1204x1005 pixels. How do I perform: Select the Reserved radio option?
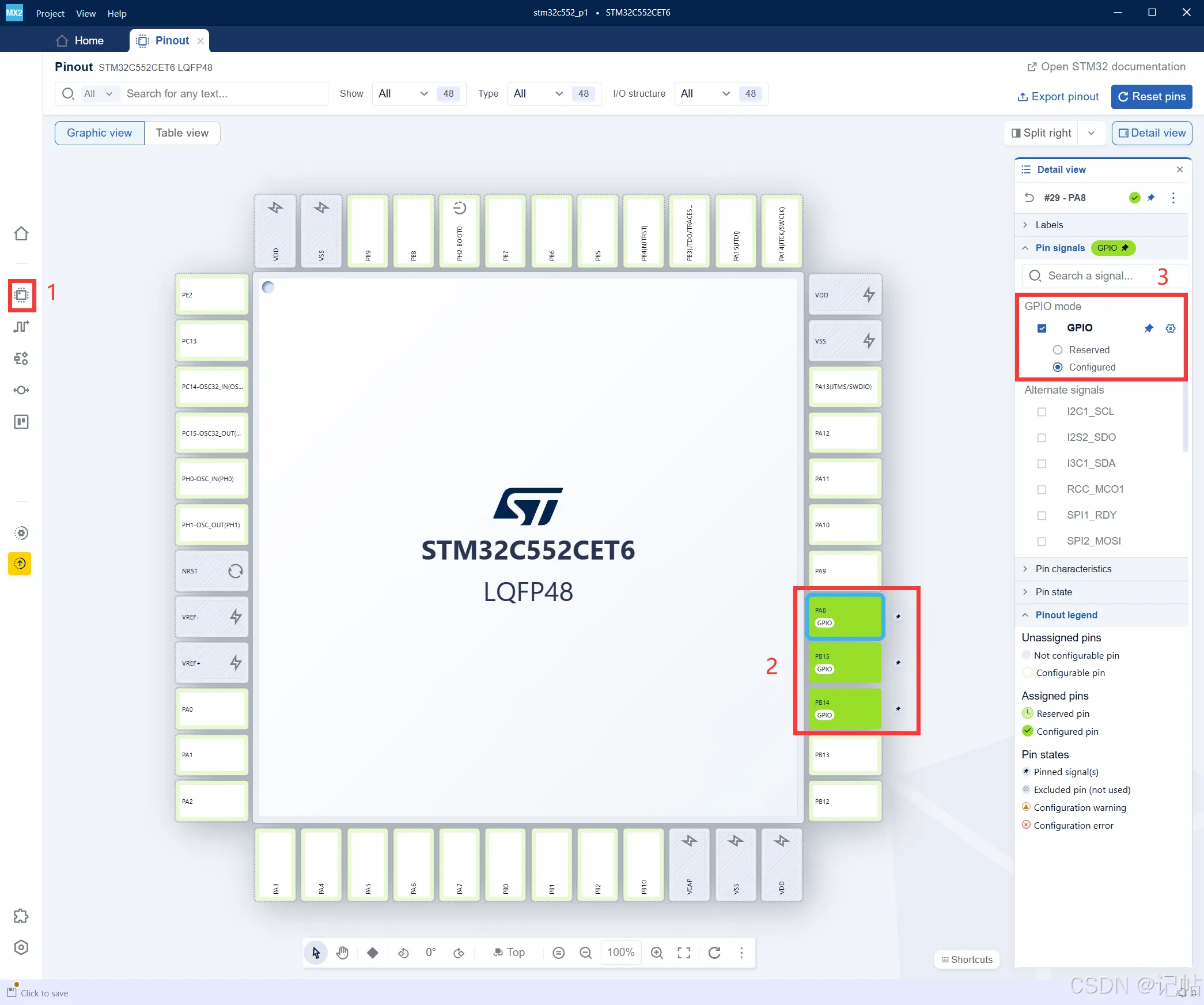tap(1058, 350)
